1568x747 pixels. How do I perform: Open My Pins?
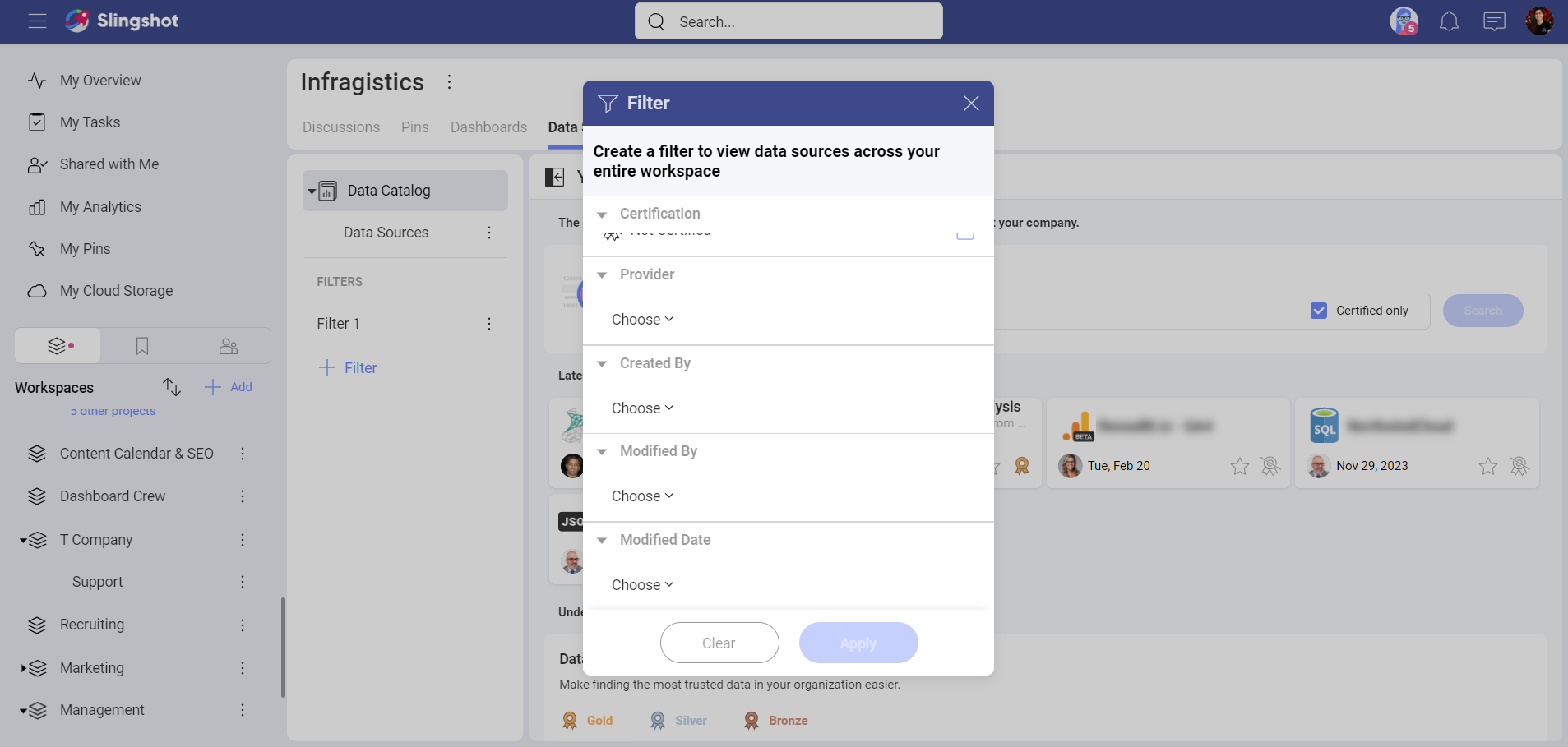coord(85,249)
